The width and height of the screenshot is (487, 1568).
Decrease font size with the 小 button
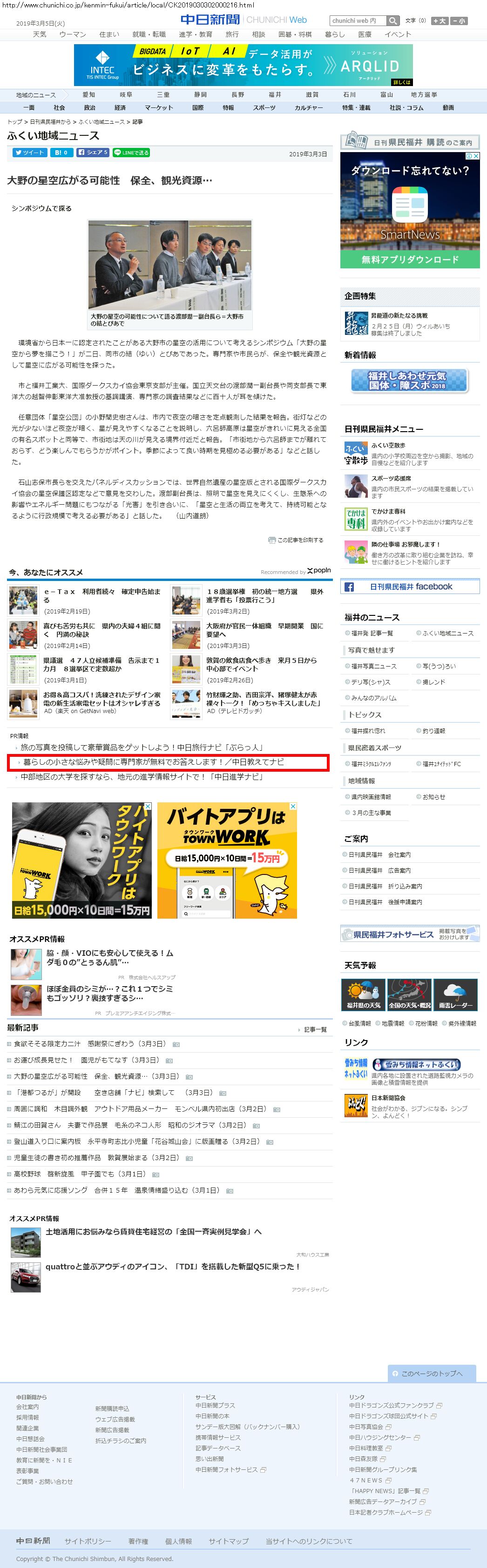(x=458, y=20)
